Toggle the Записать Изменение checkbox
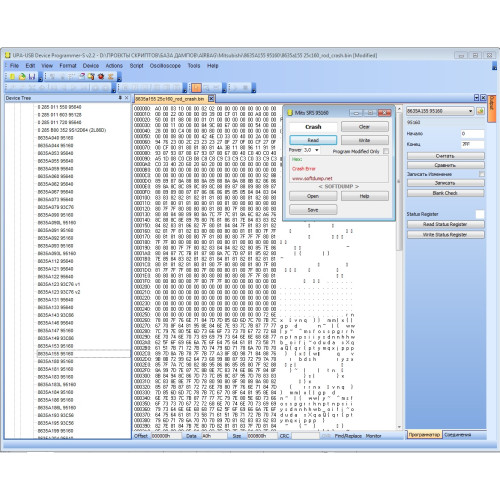This screenshot has width=500, height=500. tap(481, 174)
